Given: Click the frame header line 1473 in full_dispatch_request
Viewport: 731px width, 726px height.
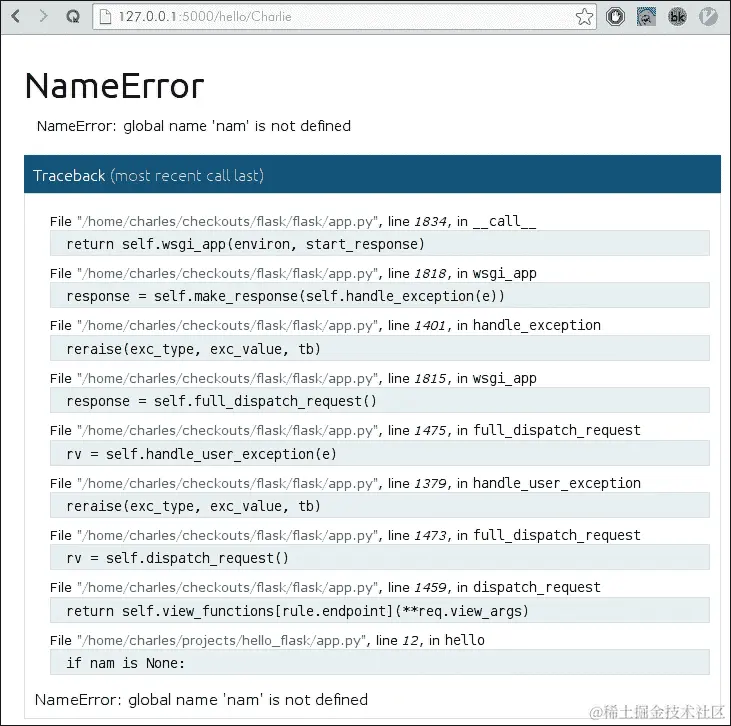Looking at the screenshot, I should click(x=345, y=535).
